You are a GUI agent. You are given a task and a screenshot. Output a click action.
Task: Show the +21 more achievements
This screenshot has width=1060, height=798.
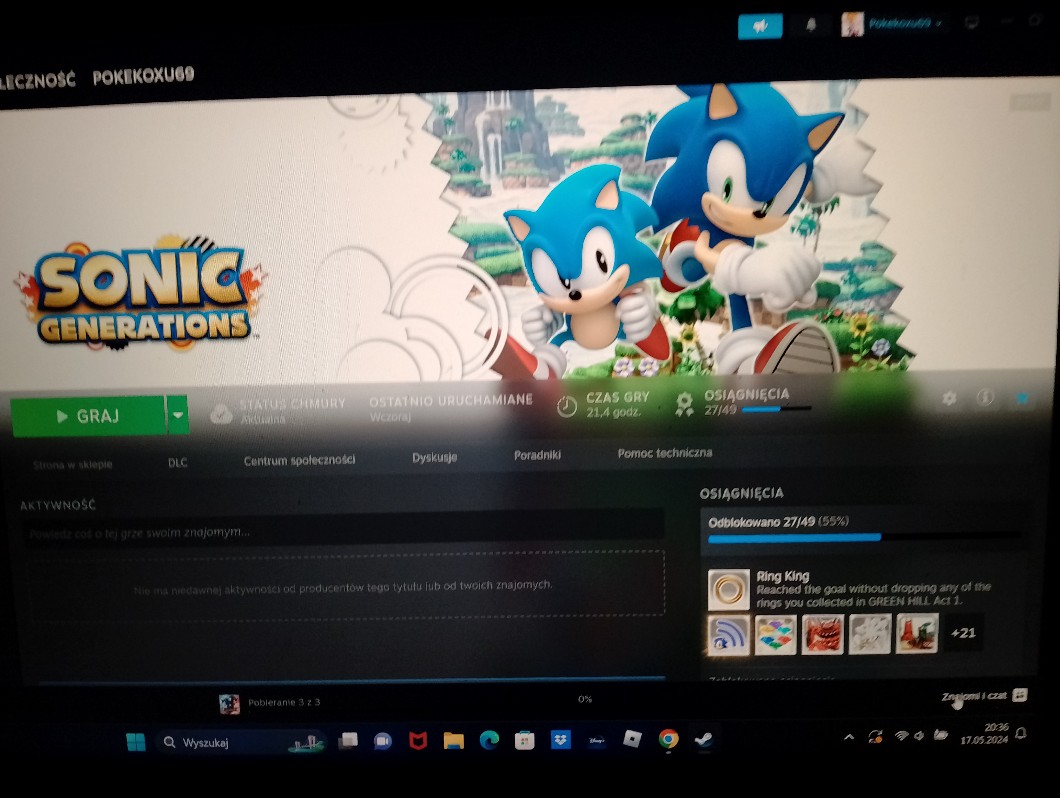pyautogui.click(x=963, y=633)
